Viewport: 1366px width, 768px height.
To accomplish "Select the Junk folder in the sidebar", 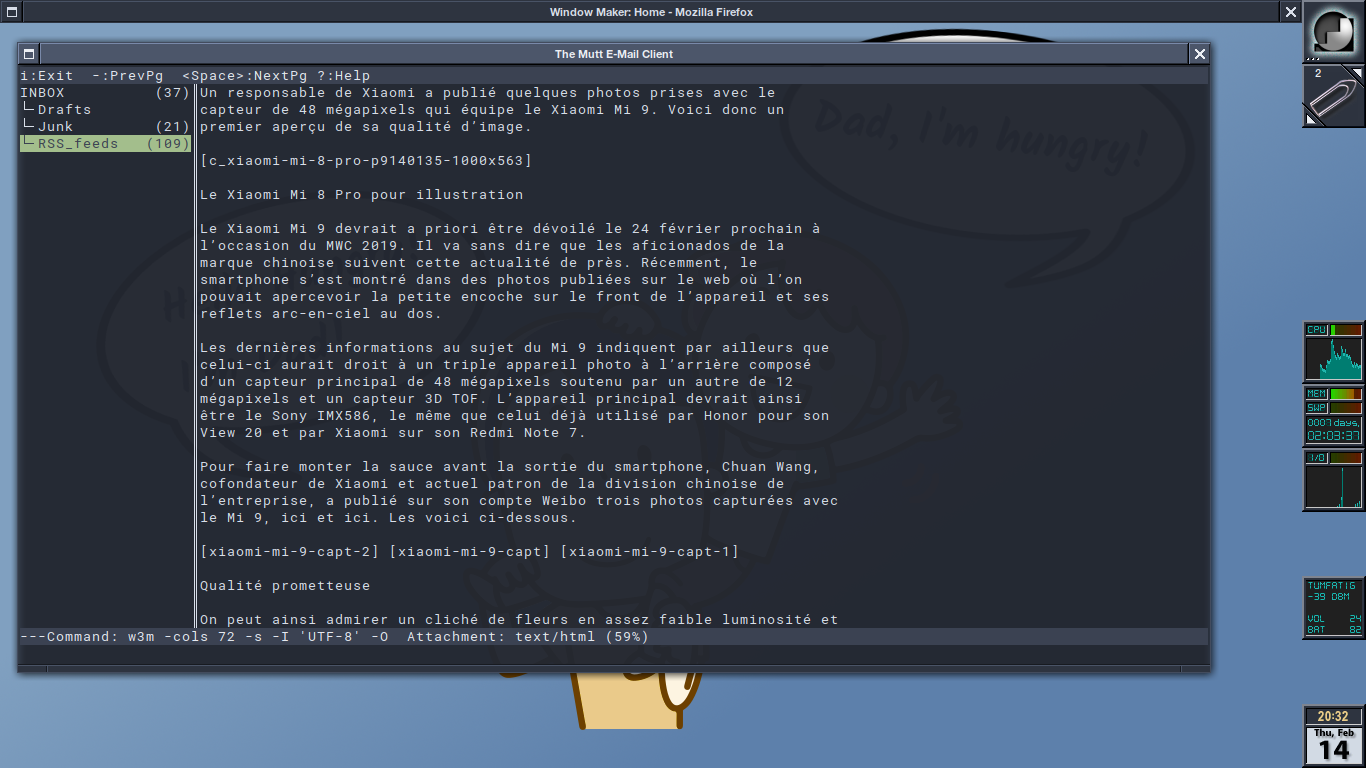I will [105, 127].
